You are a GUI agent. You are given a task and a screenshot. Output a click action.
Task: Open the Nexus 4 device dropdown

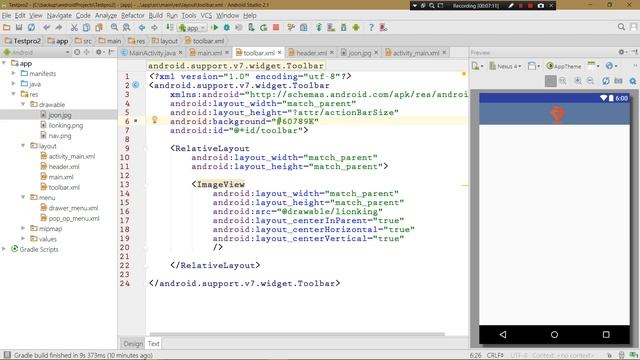pyautogui.click(x=505, y=66)
